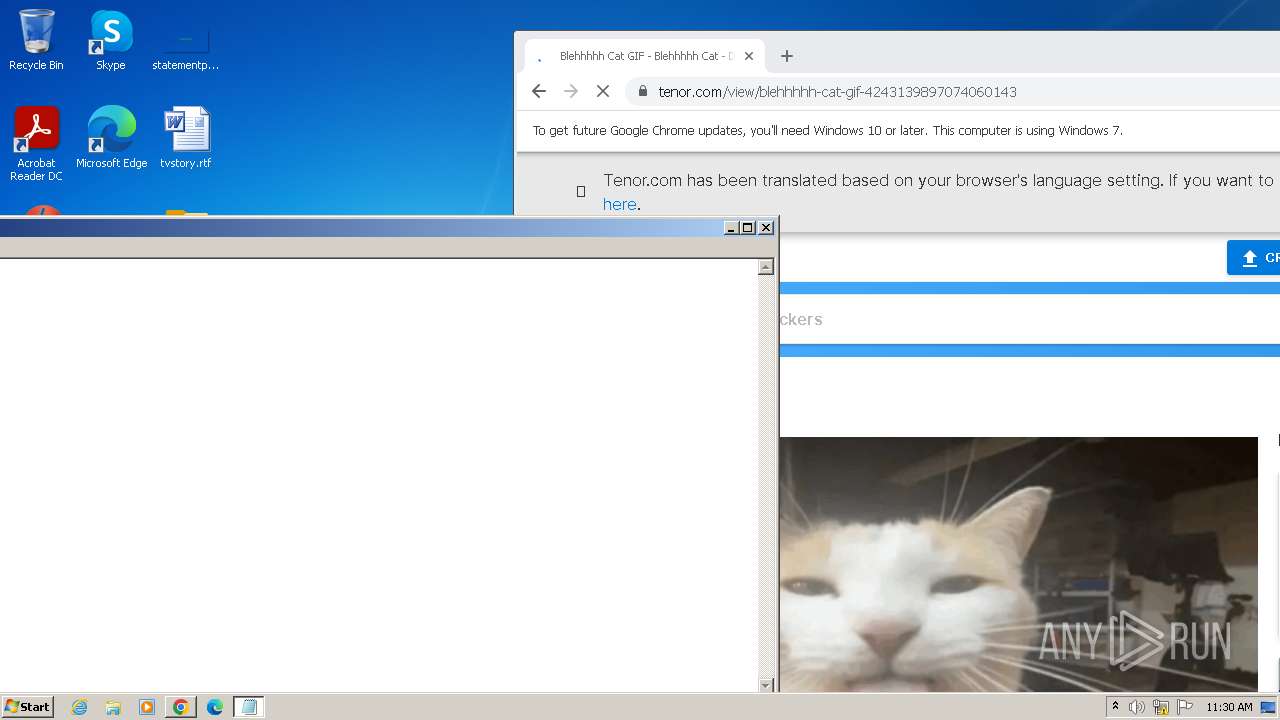Launch Microsoft Edge from the desktop
Screen dimensions: 1280x720
[x=111, y=137]
